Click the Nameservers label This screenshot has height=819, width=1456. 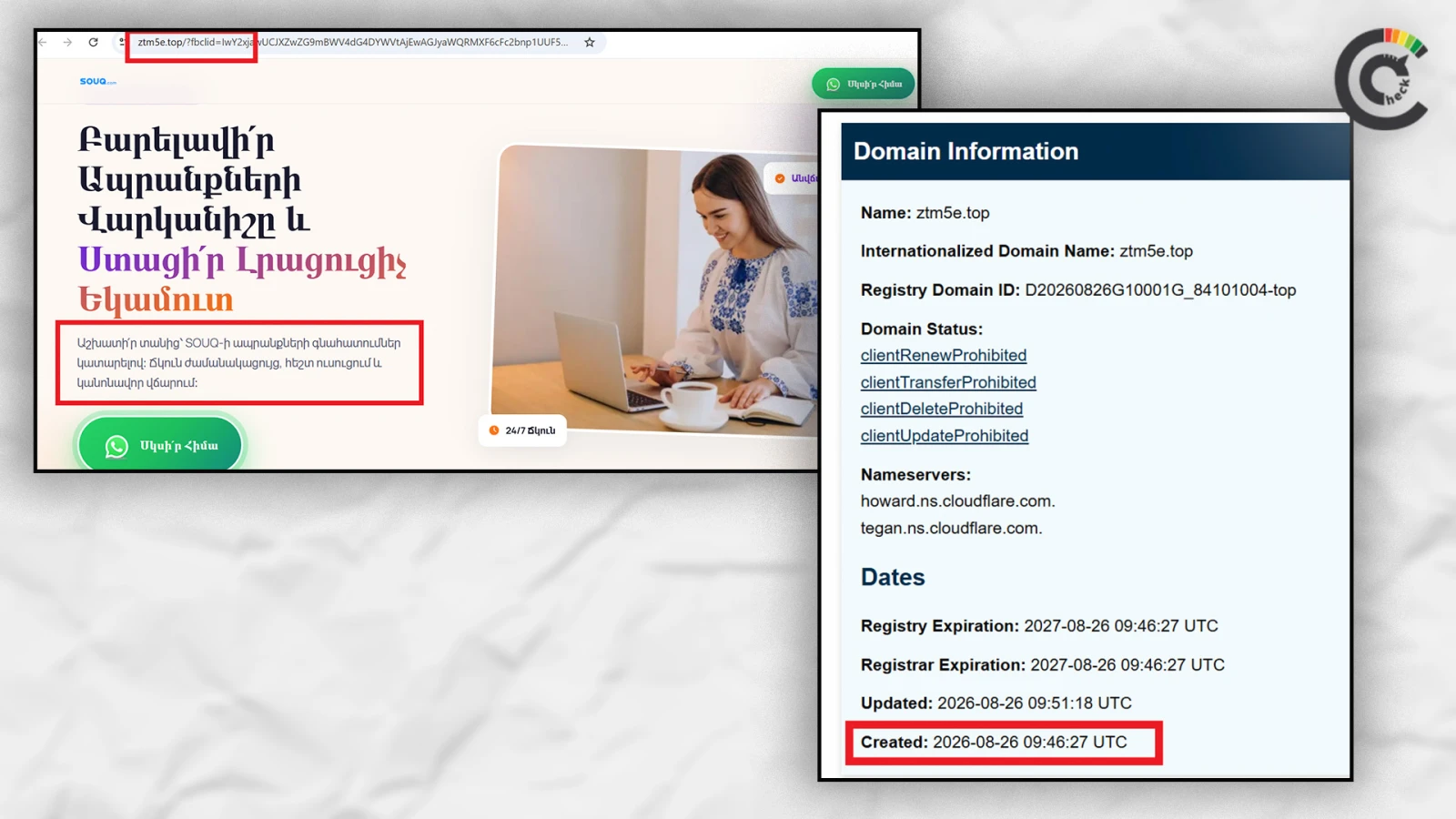915,475
